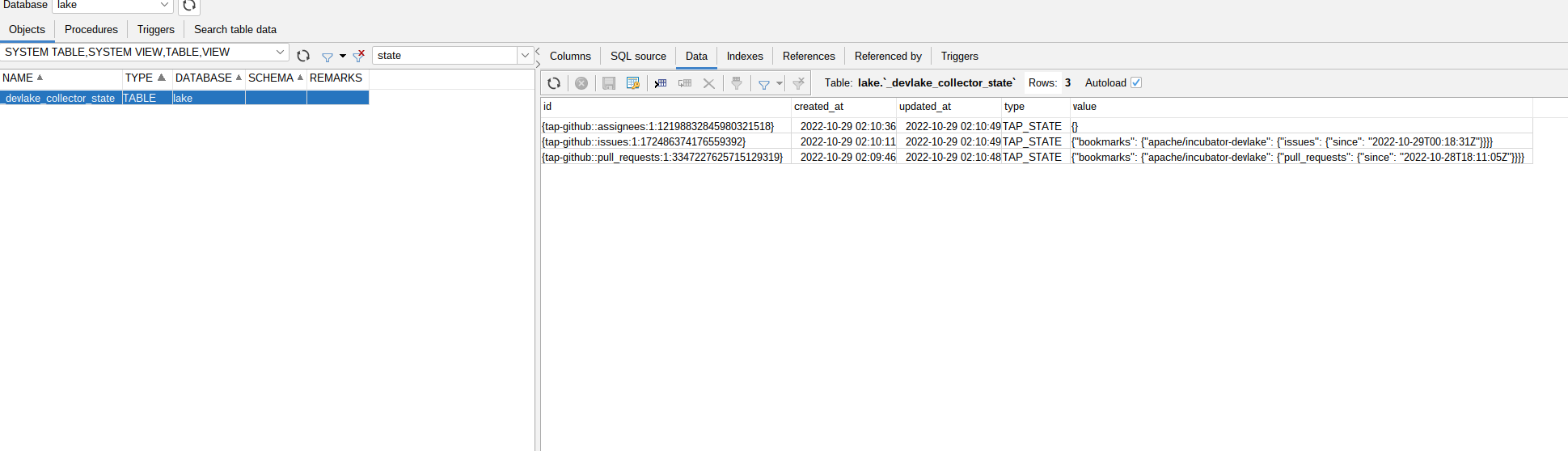Screen dimensions: 1568x451
Task: Remove the objects list filter (red X funnel)
Action: click(x=358, y=56)
